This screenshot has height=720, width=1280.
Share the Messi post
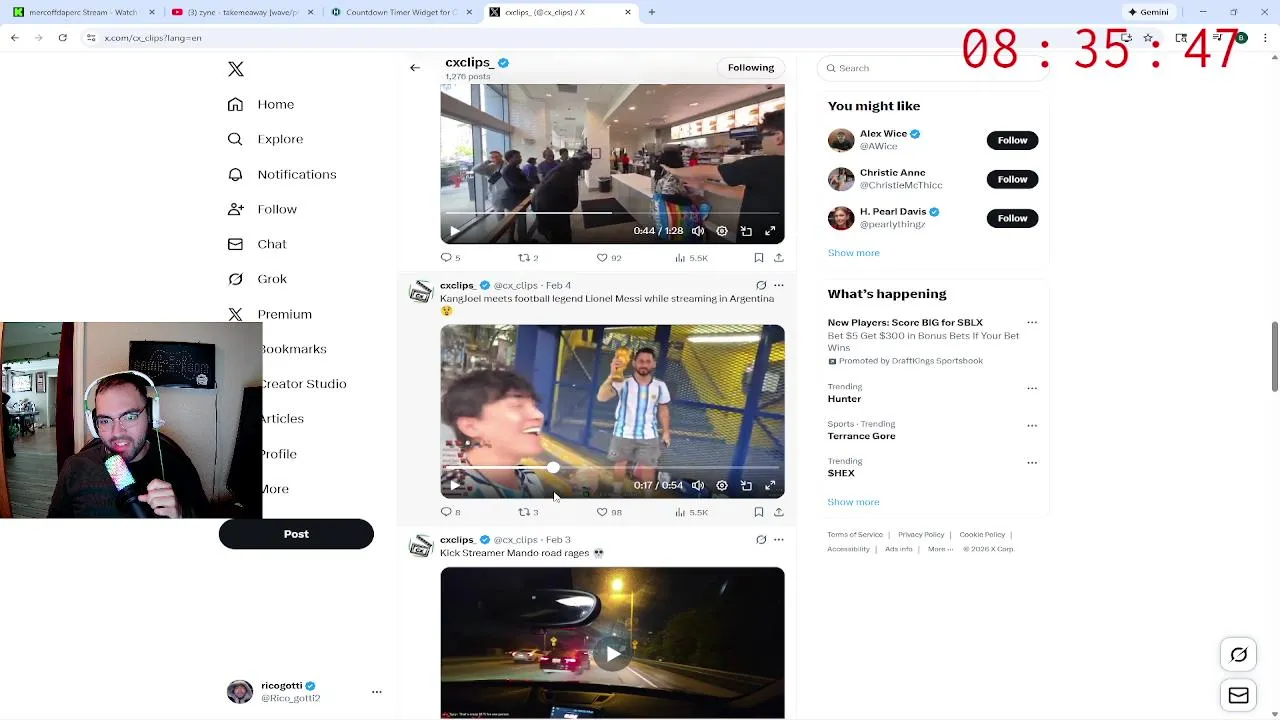(x=779, y=512)
